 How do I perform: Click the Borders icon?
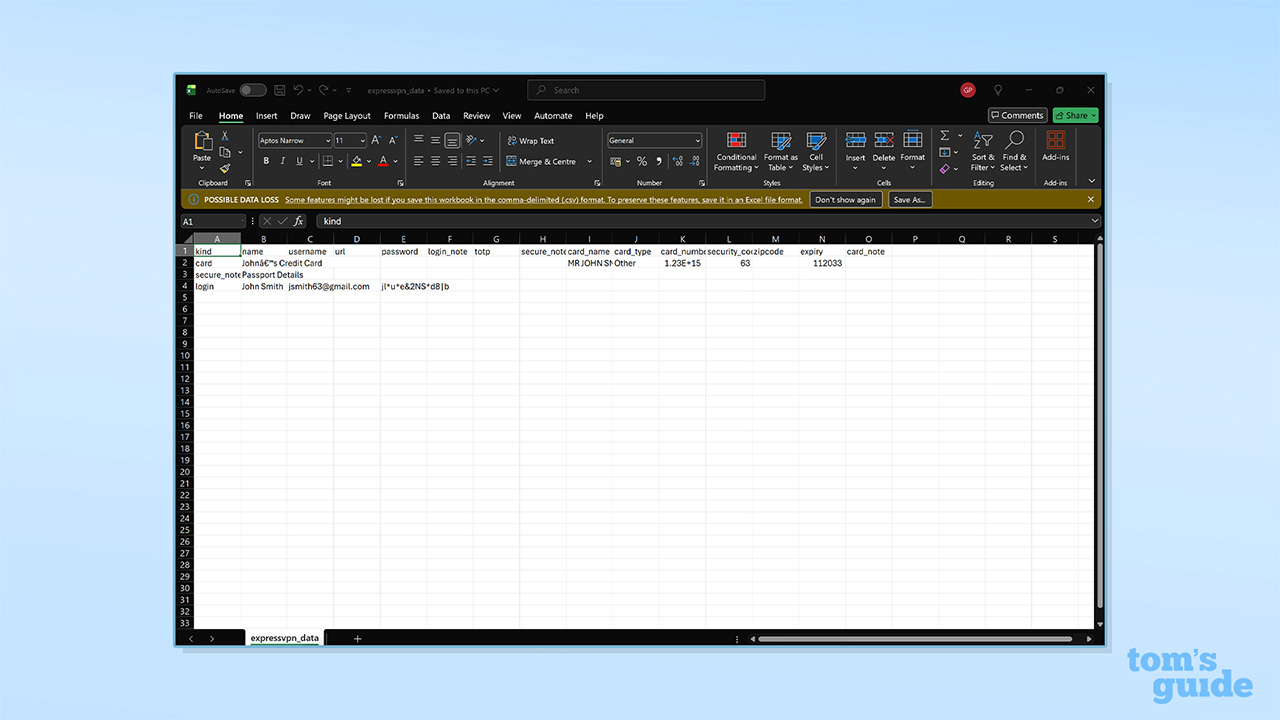[x=327, y=161]
